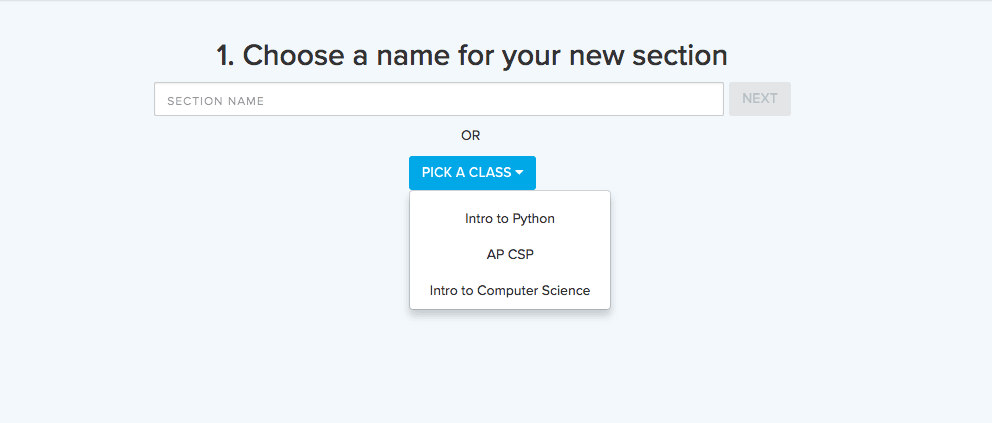Click the Intro to Python menu item

pos(509,218)
